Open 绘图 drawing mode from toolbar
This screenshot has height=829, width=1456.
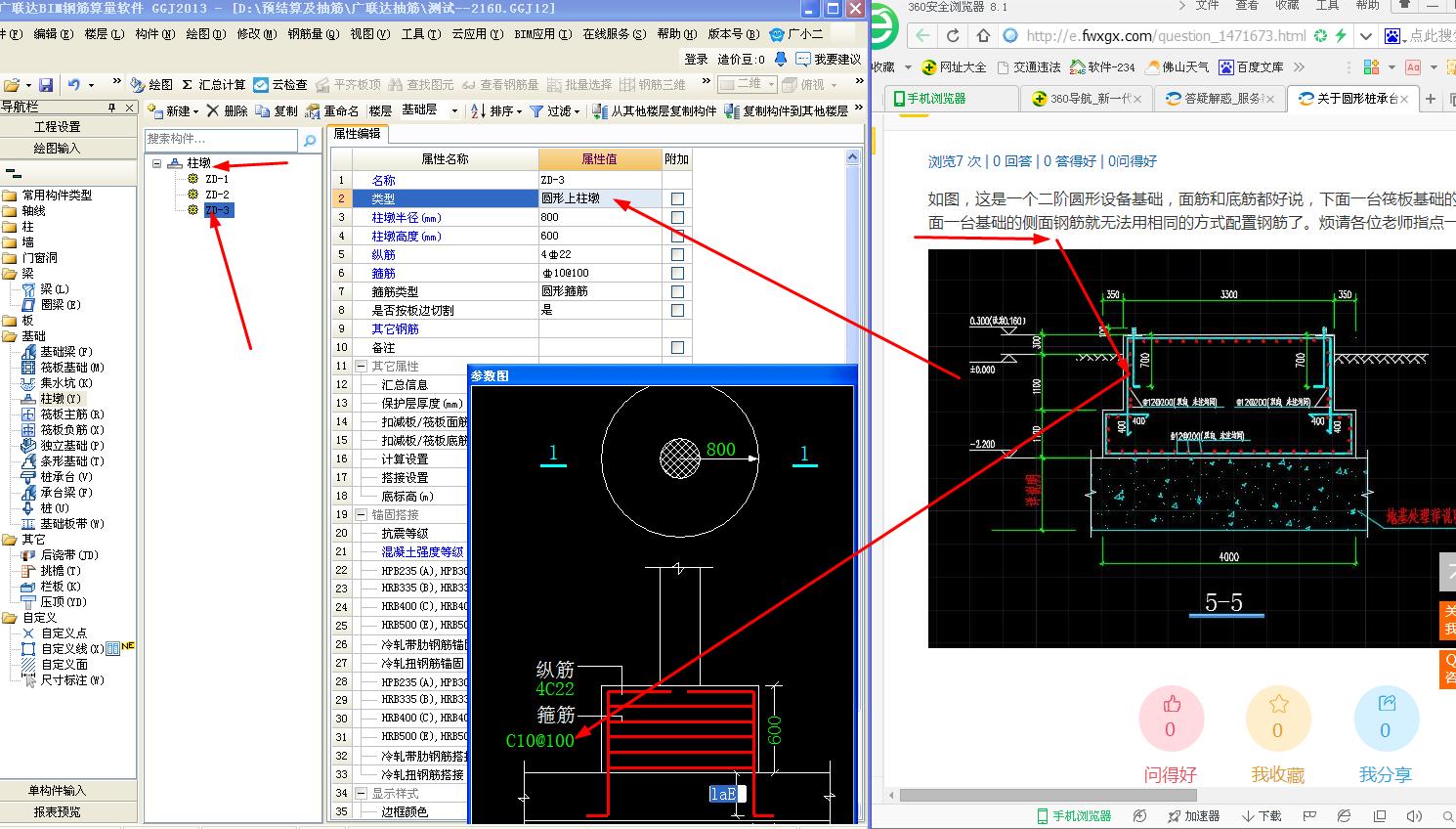151,85
